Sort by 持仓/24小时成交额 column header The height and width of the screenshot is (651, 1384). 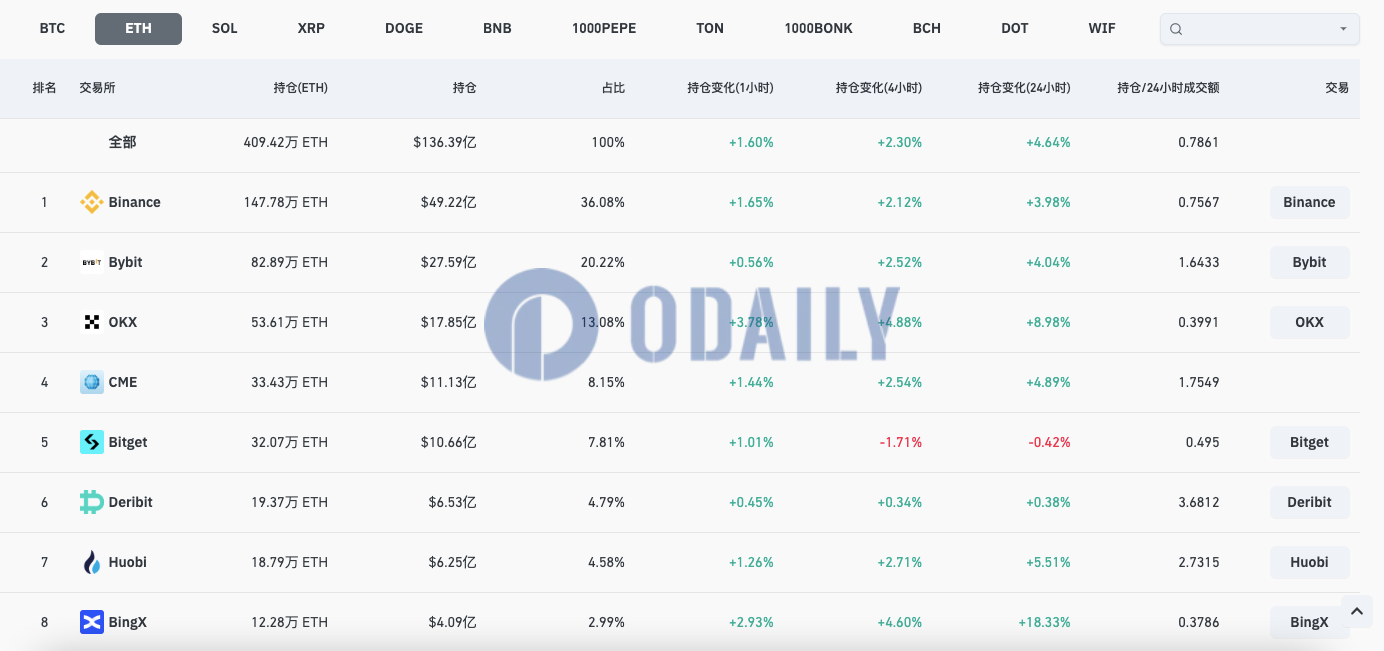(x=1168, y=88)
